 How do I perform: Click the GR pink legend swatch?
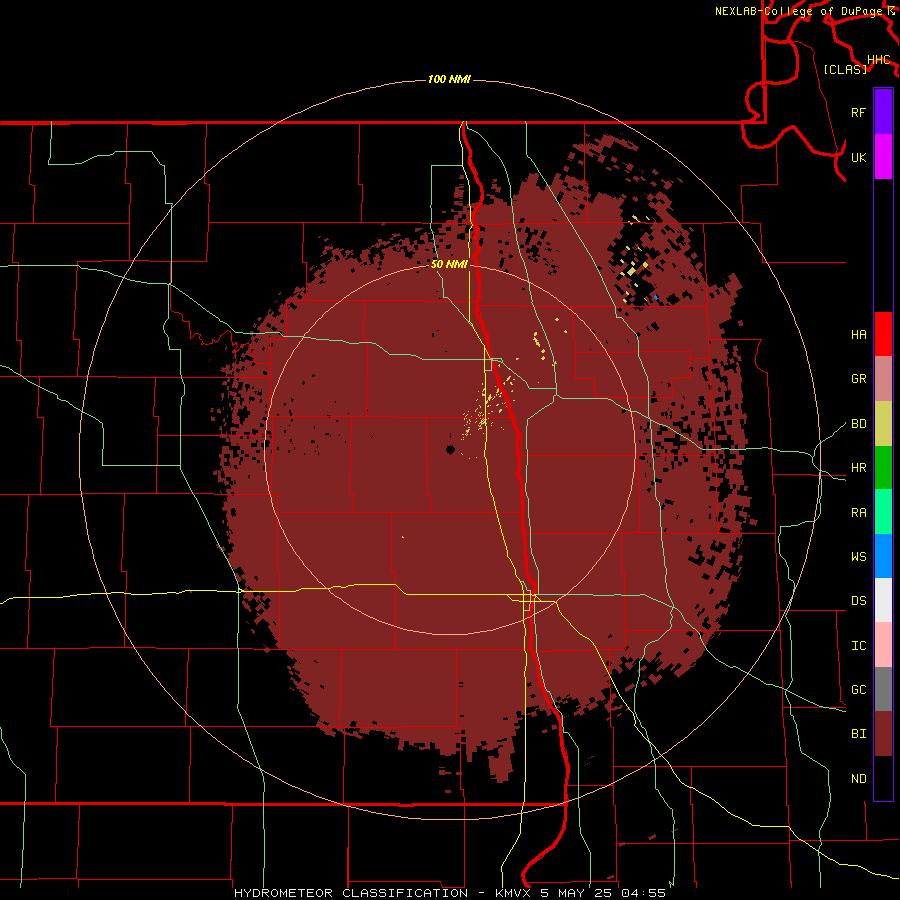(883, 379)
